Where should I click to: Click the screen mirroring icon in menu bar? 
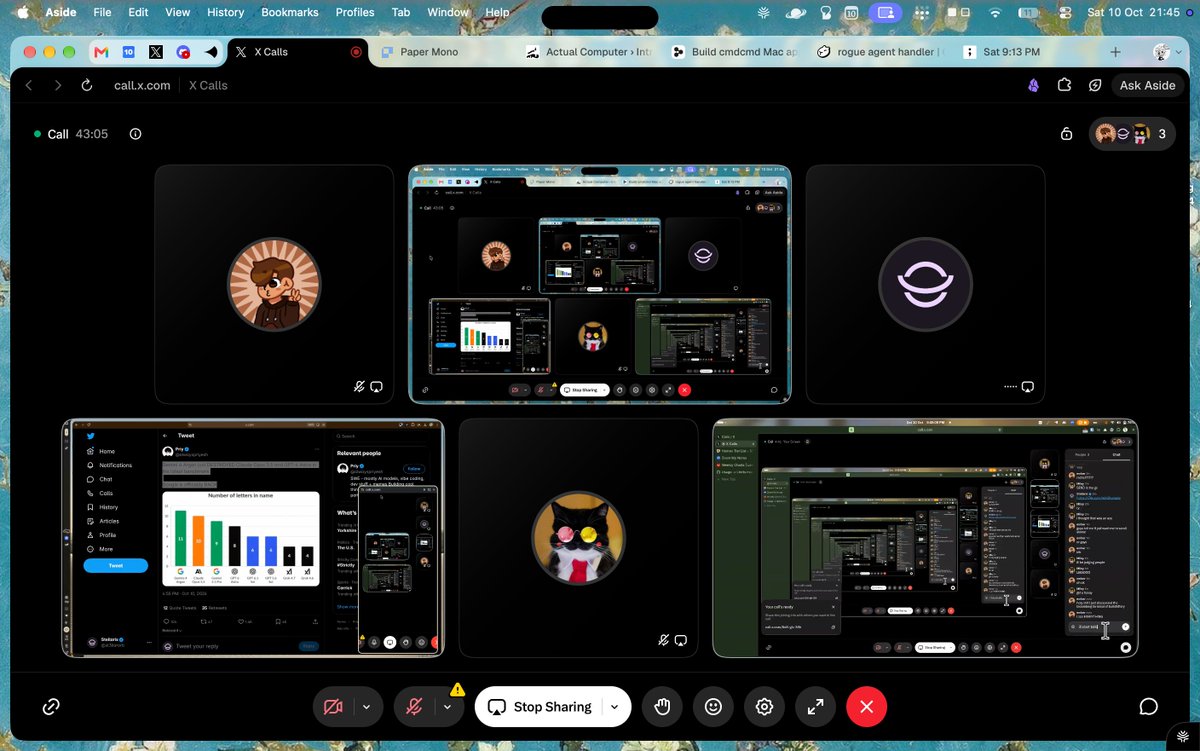884,13
